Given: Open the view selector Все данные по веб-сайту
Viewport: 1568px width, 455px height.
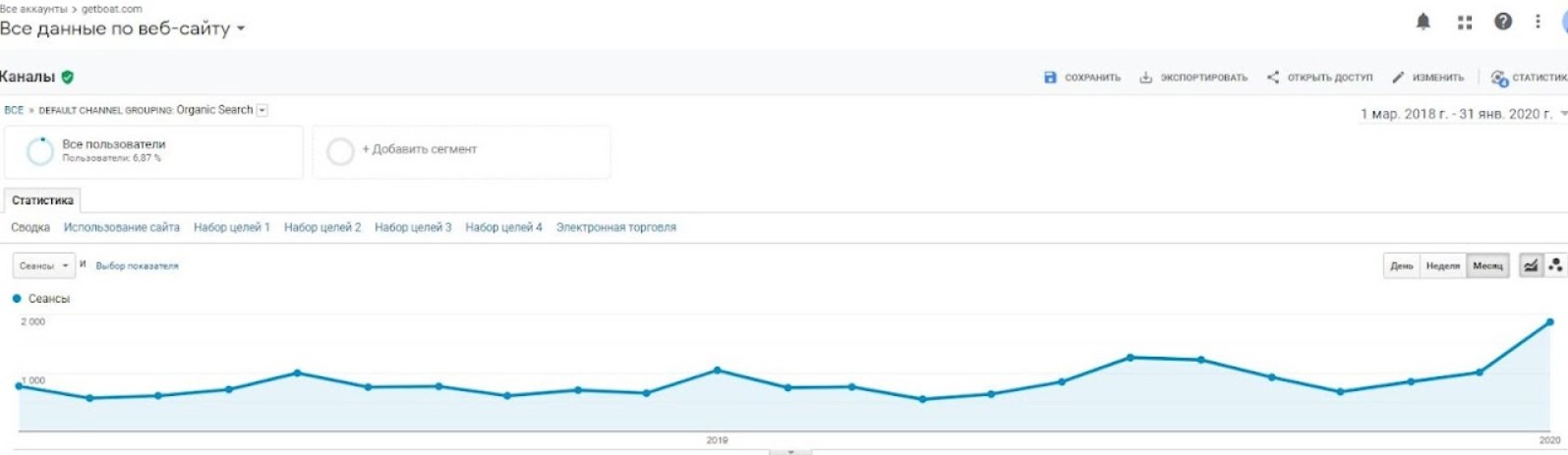Looking at the screenshot, I should pos(122,28).
